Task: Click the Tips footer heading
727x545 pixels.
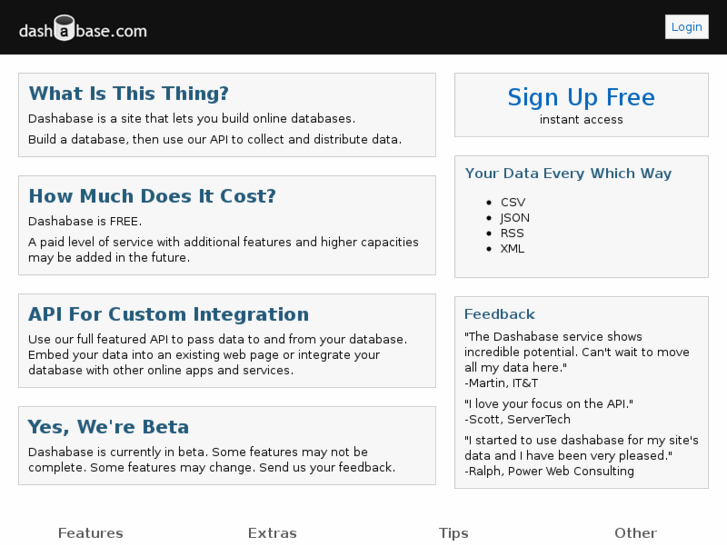Action: click(x=454, y=533)
